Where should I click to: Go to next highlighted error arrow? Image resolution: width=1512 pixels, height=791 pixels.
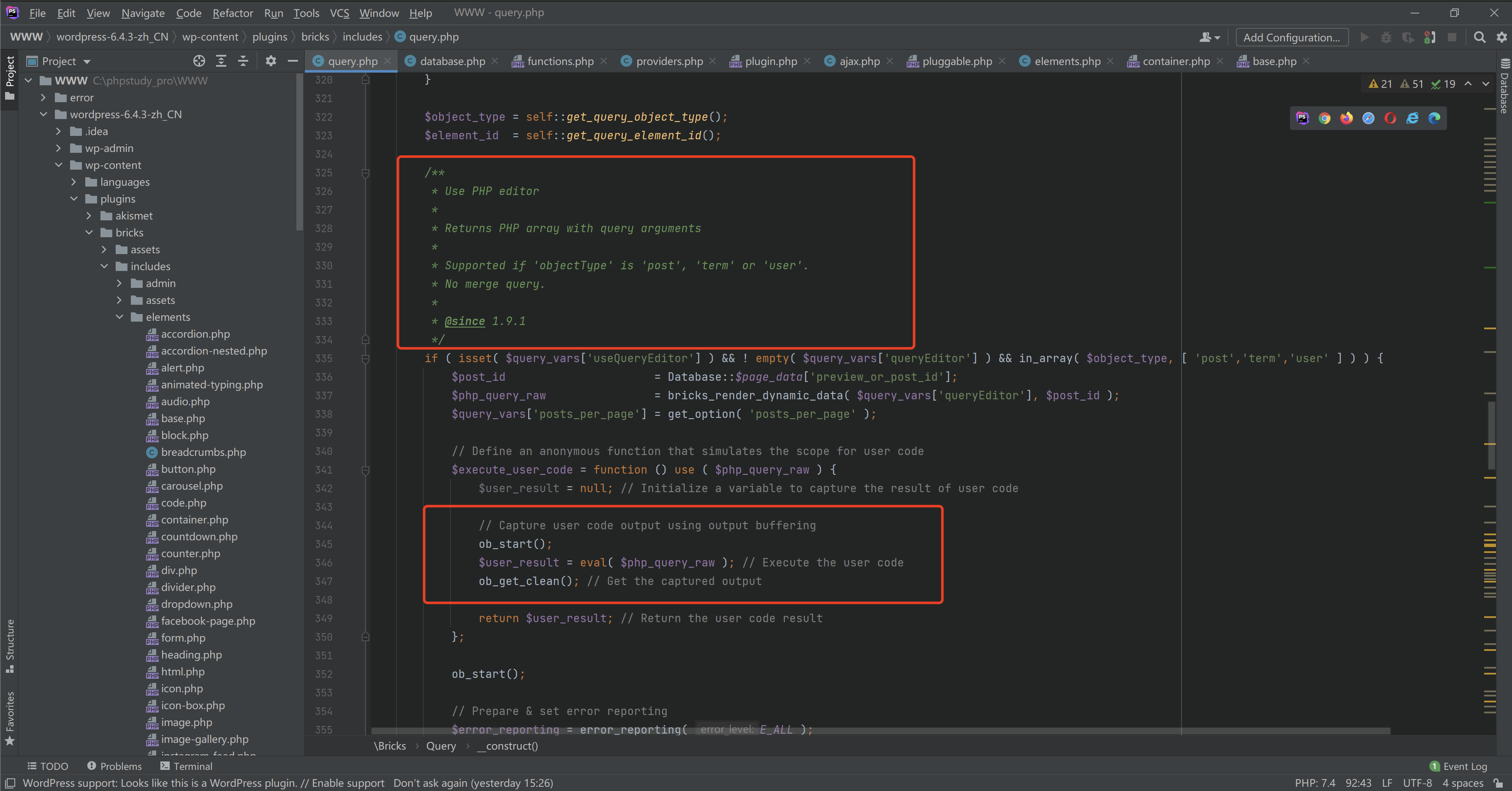(x=1485, y=84)
